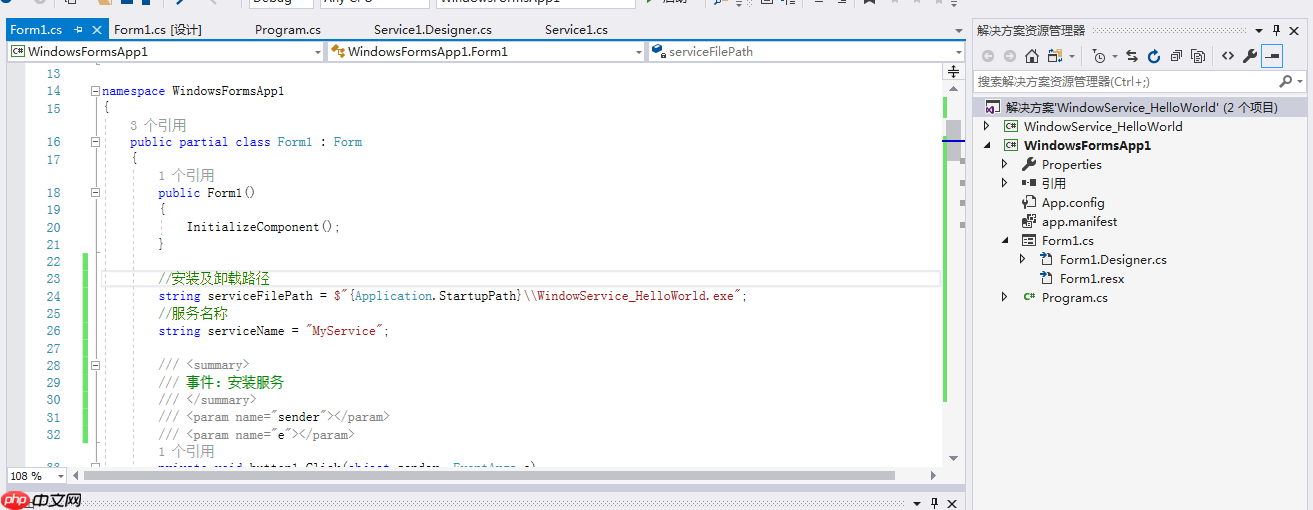
Task: Expand the WindowService_HelloWorld project node
Action: point(986,126)
